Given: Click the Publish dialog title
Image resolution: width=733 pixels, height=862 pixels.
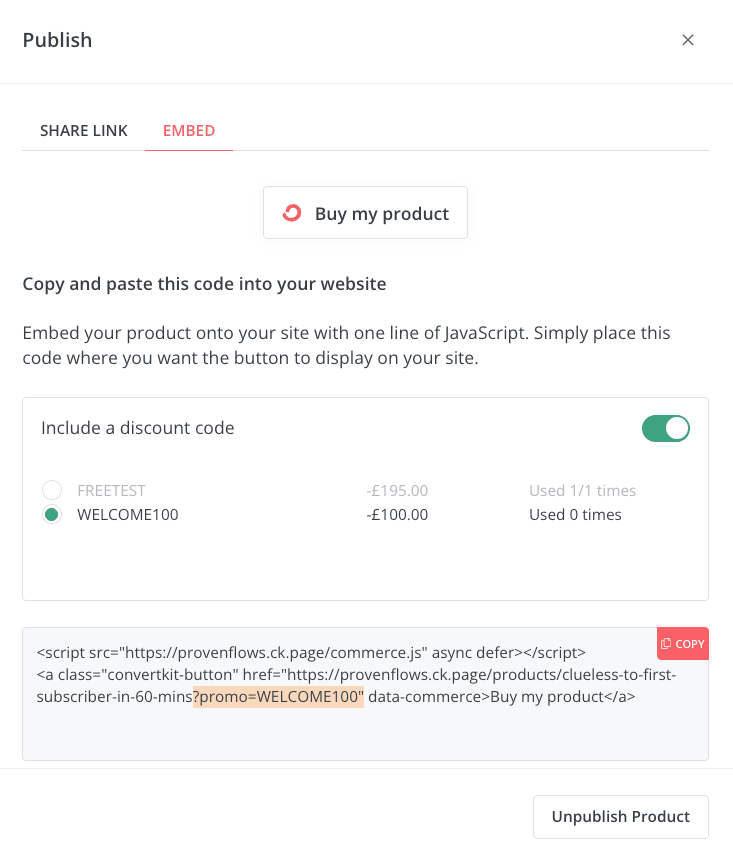Looking at the screenshot, I should 57,40.
